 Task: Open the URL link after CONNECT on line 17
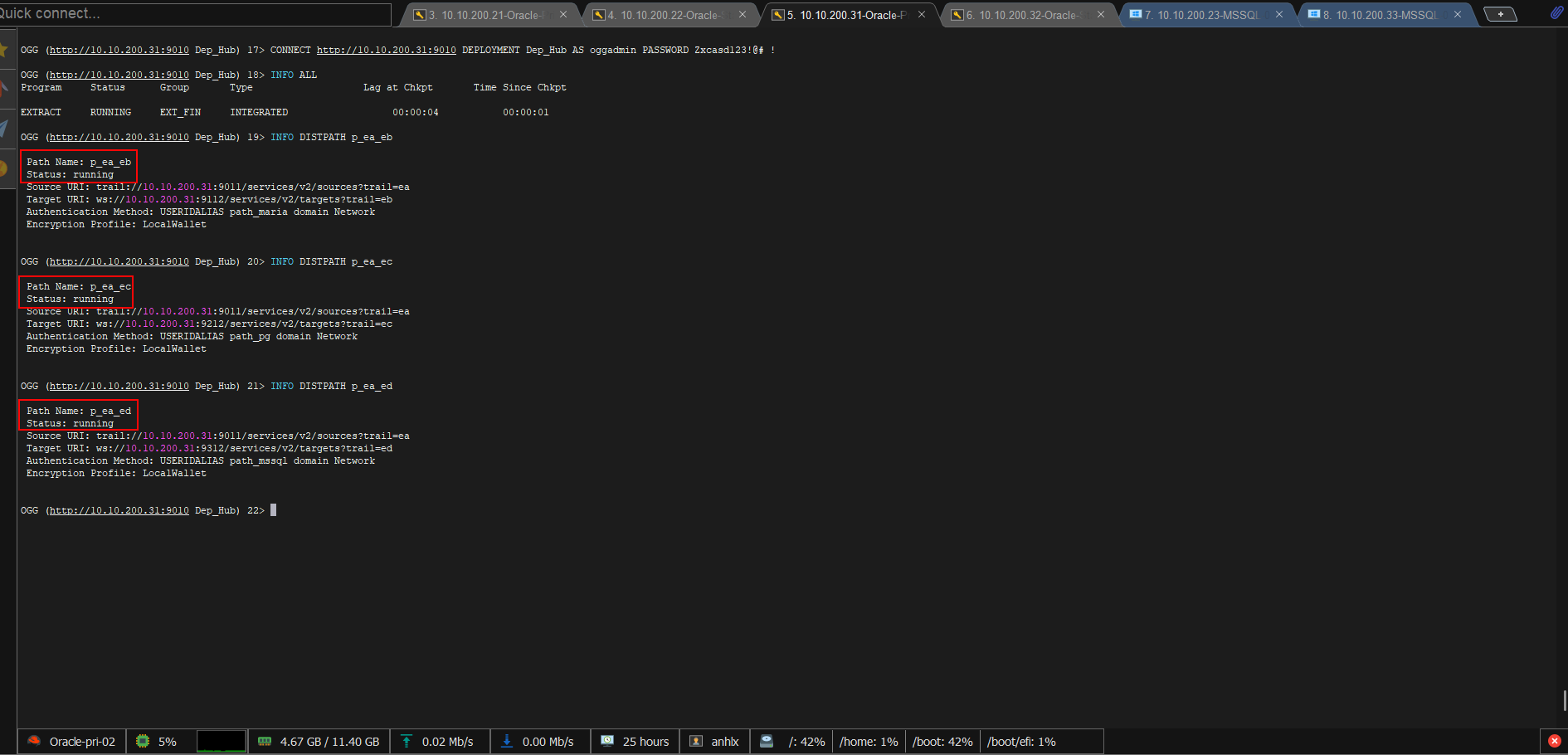(x=386, y=50)
